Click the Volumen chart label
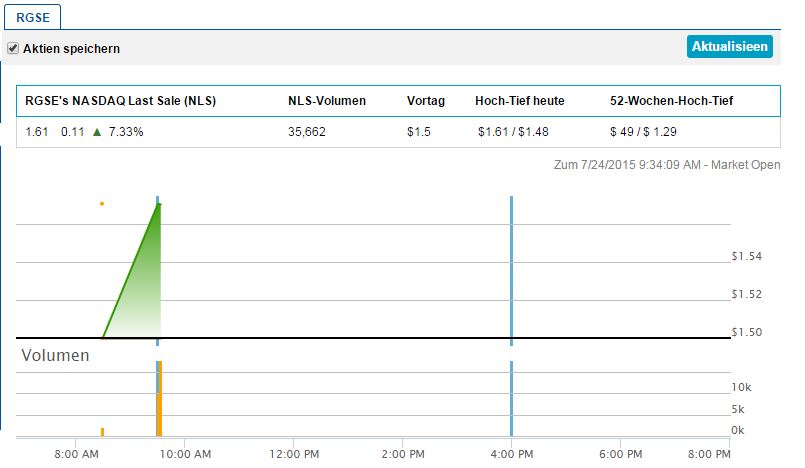 coord(56,355)
